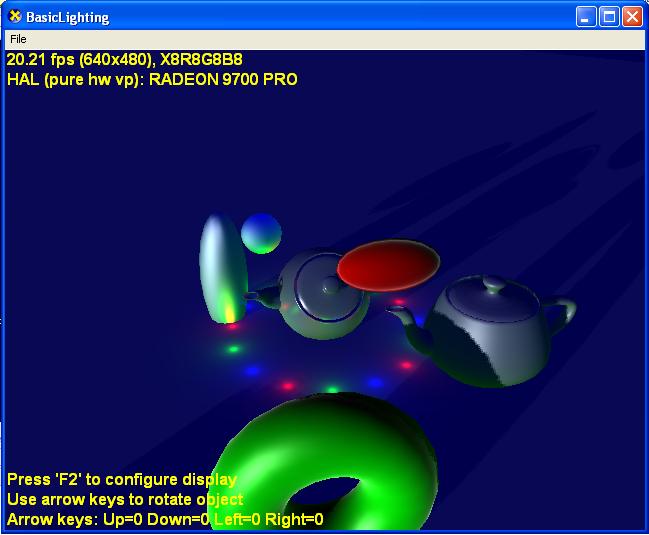The image size is (649, 535).
Task: Click the "Press 'F2' to configure display" text
Action: pyautogui.click(x=122, y=480)
